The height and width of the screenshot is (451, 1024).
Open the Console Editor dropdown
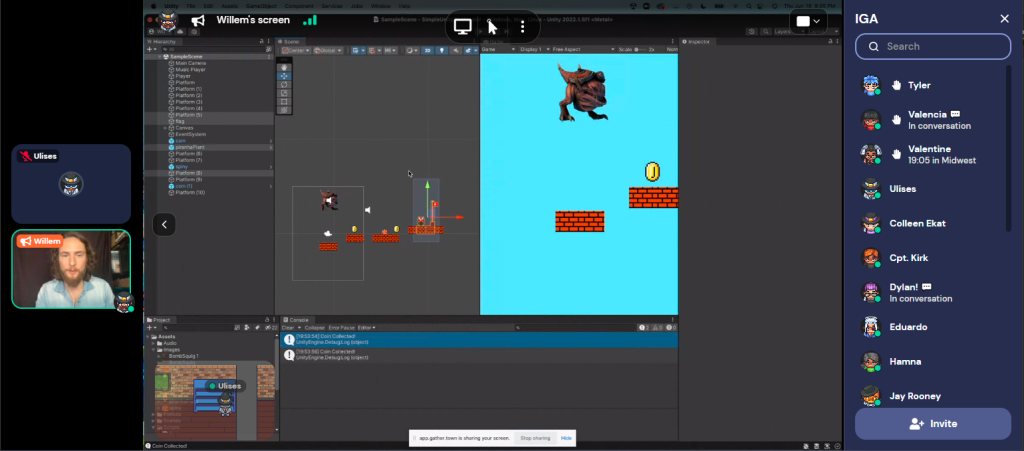(367, 327)
